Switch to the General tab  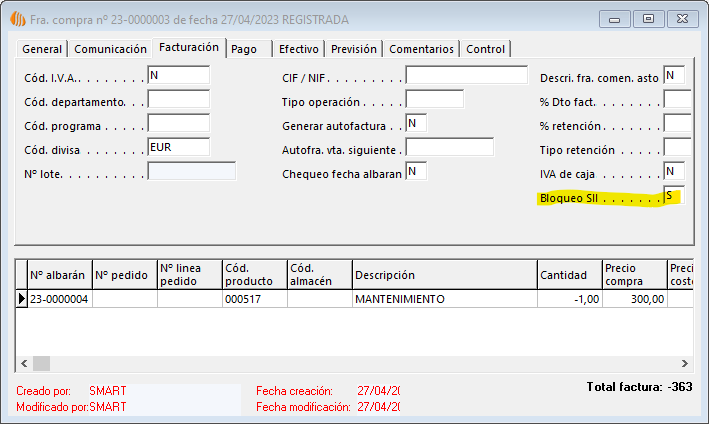[42, 49]
